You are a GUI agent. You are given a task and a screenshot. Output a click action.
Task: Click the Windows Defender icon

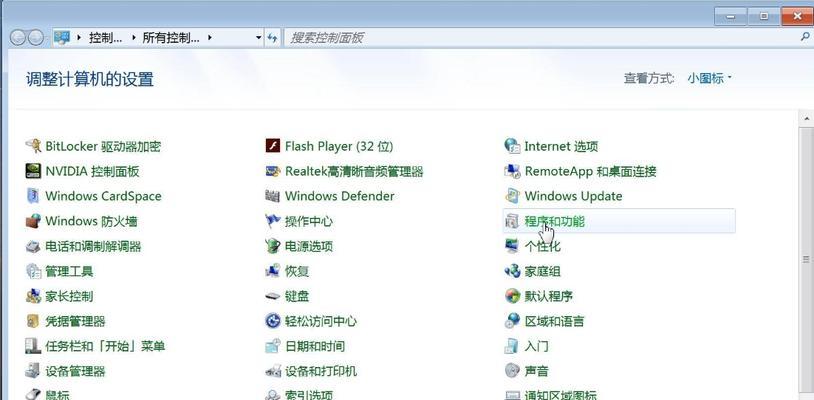coord(273,196)
